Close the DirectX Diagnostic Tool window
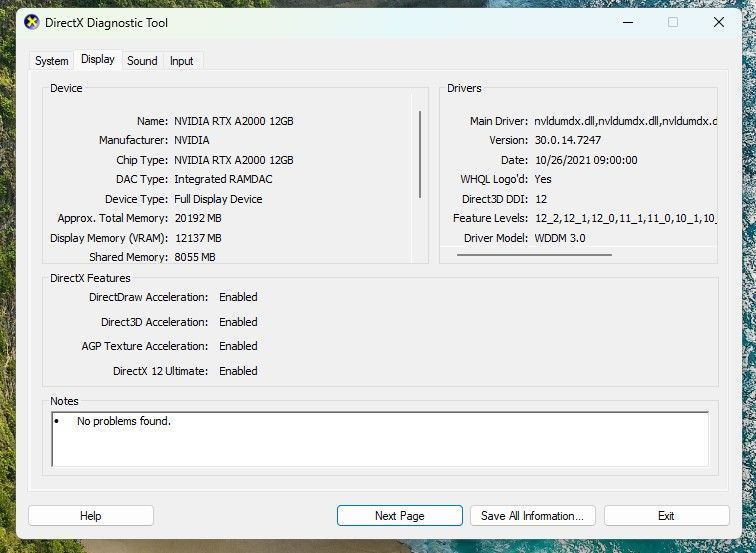The height and width of the screenshot is (553, 756). tap(718, 22)
